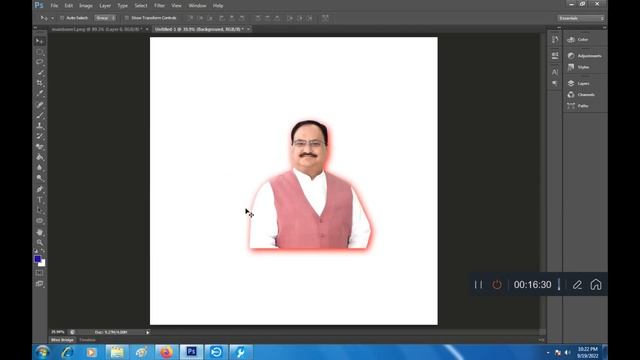The width and height of the screenshot is (640, 360).
Task: Open the Type menu
Action: (x=122, y=6)
